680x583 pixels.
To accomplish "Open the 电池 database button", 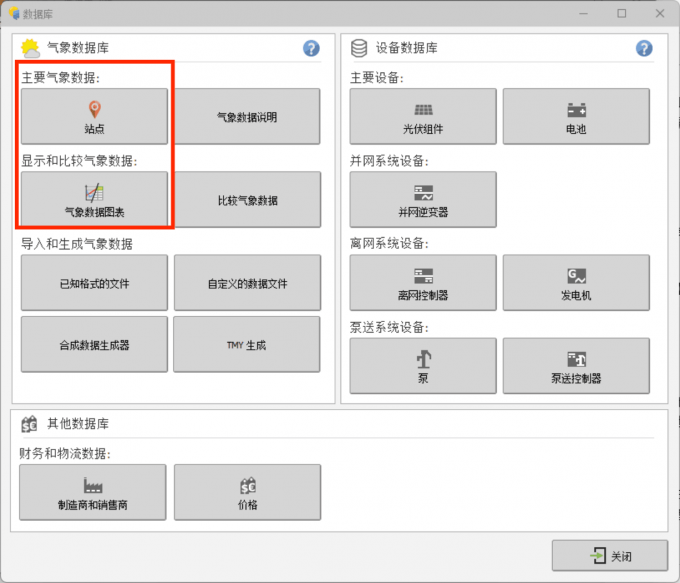I will pos(576,116).
